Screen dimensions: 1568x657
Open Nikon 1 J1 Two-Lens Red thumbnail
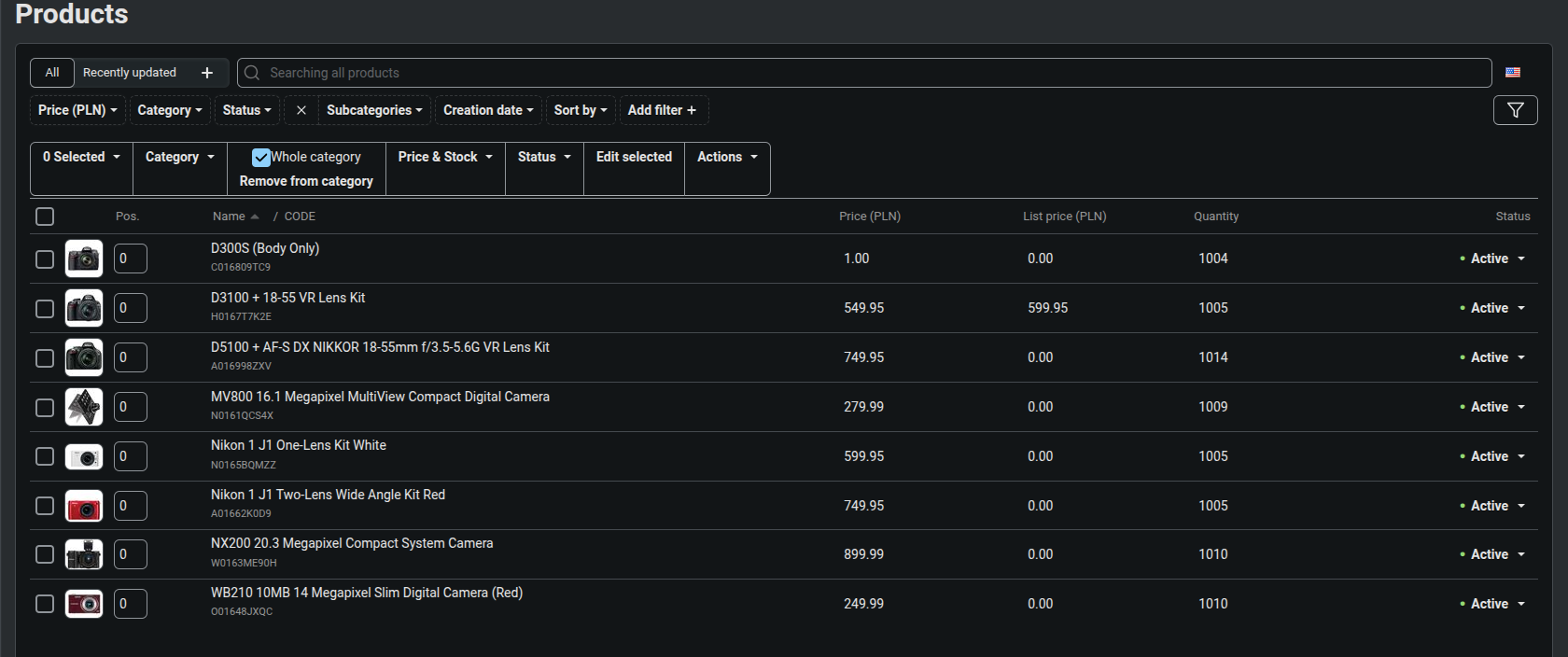[x=84, y=506]
